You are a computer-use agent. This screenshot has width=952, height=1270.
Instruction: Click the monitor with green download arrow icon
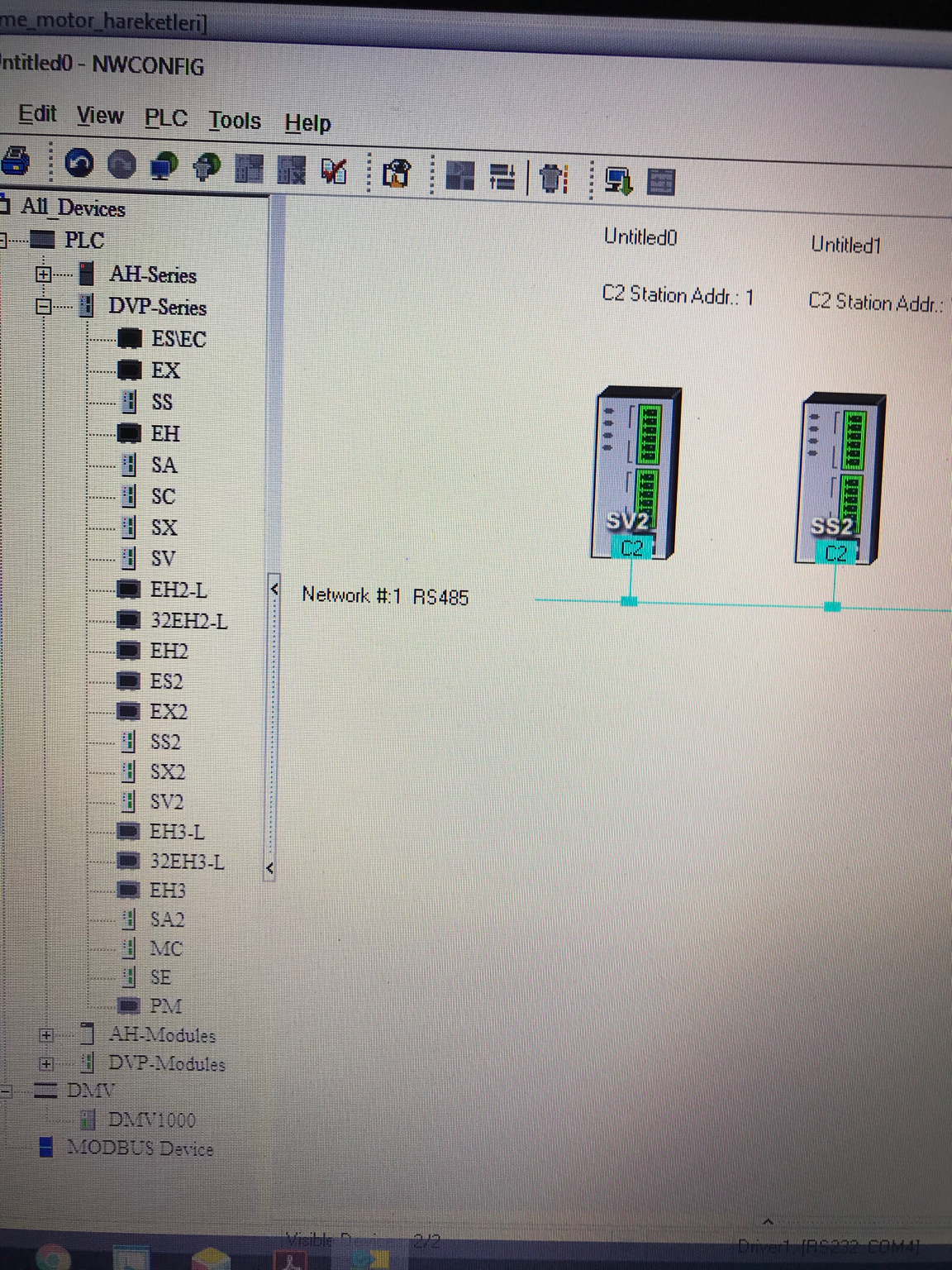618,180
